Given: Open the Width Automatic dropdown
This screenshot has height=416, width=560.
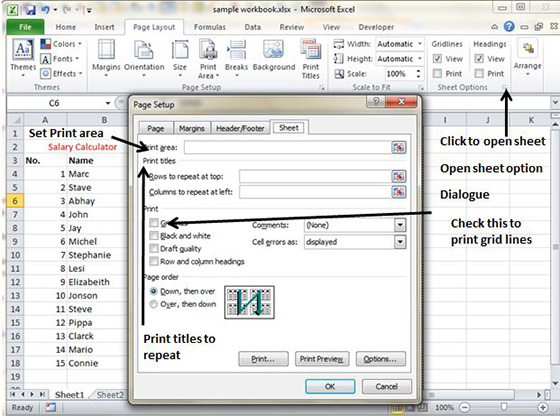Looking at the screenshot, I should pos(420,44).
